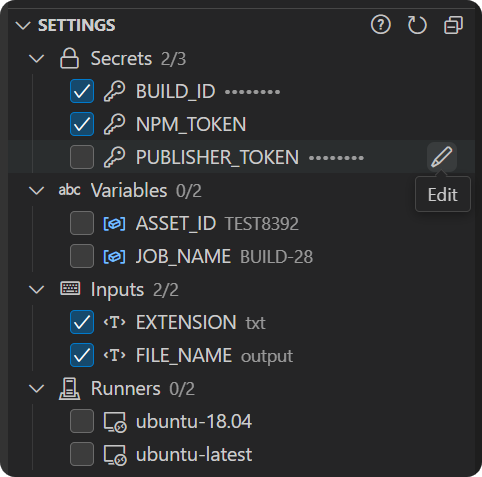Open the help icon in Settings header
The image size is (482, 477).
(x=380, y=25)
